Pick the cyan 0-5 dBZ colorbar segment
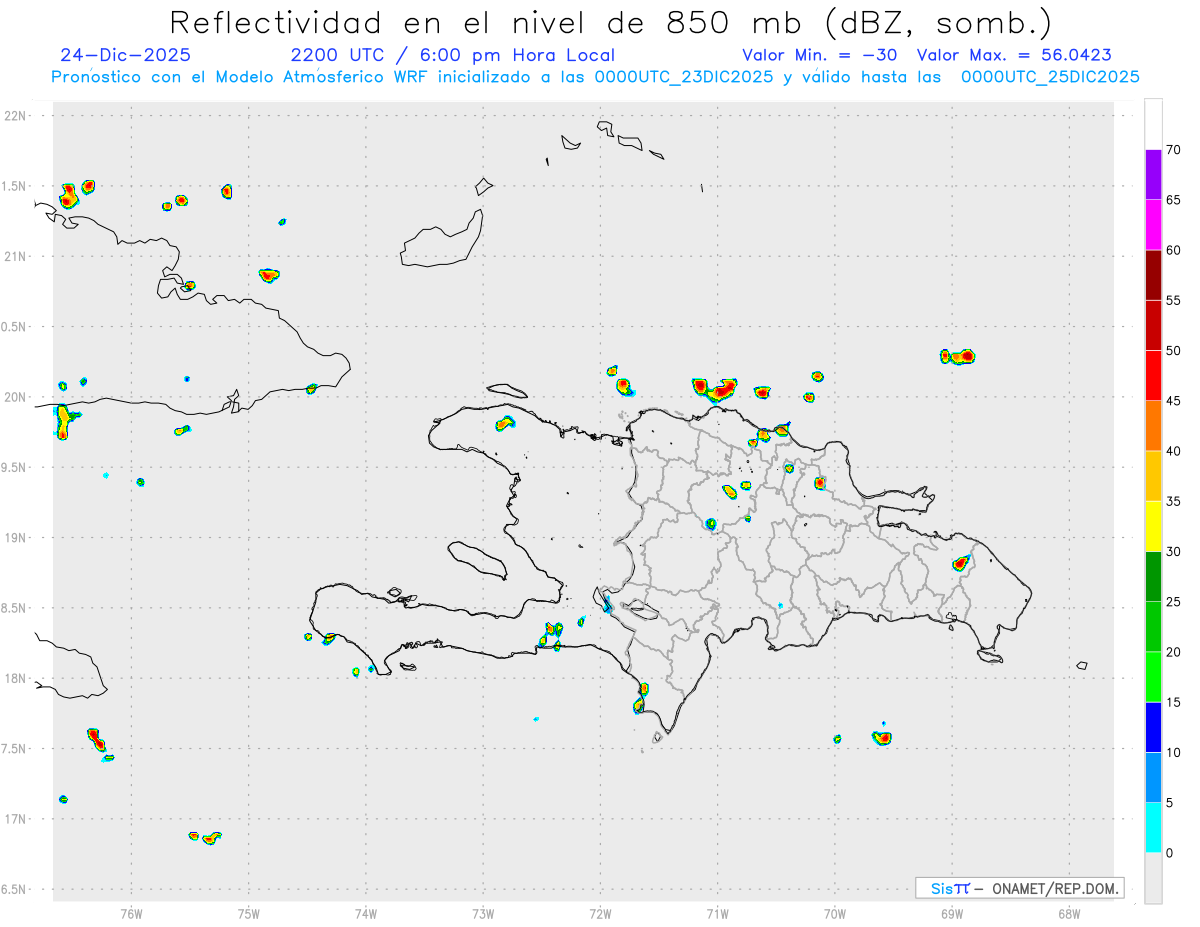This screenshot has width=1200, height=927. point(1153,828)
